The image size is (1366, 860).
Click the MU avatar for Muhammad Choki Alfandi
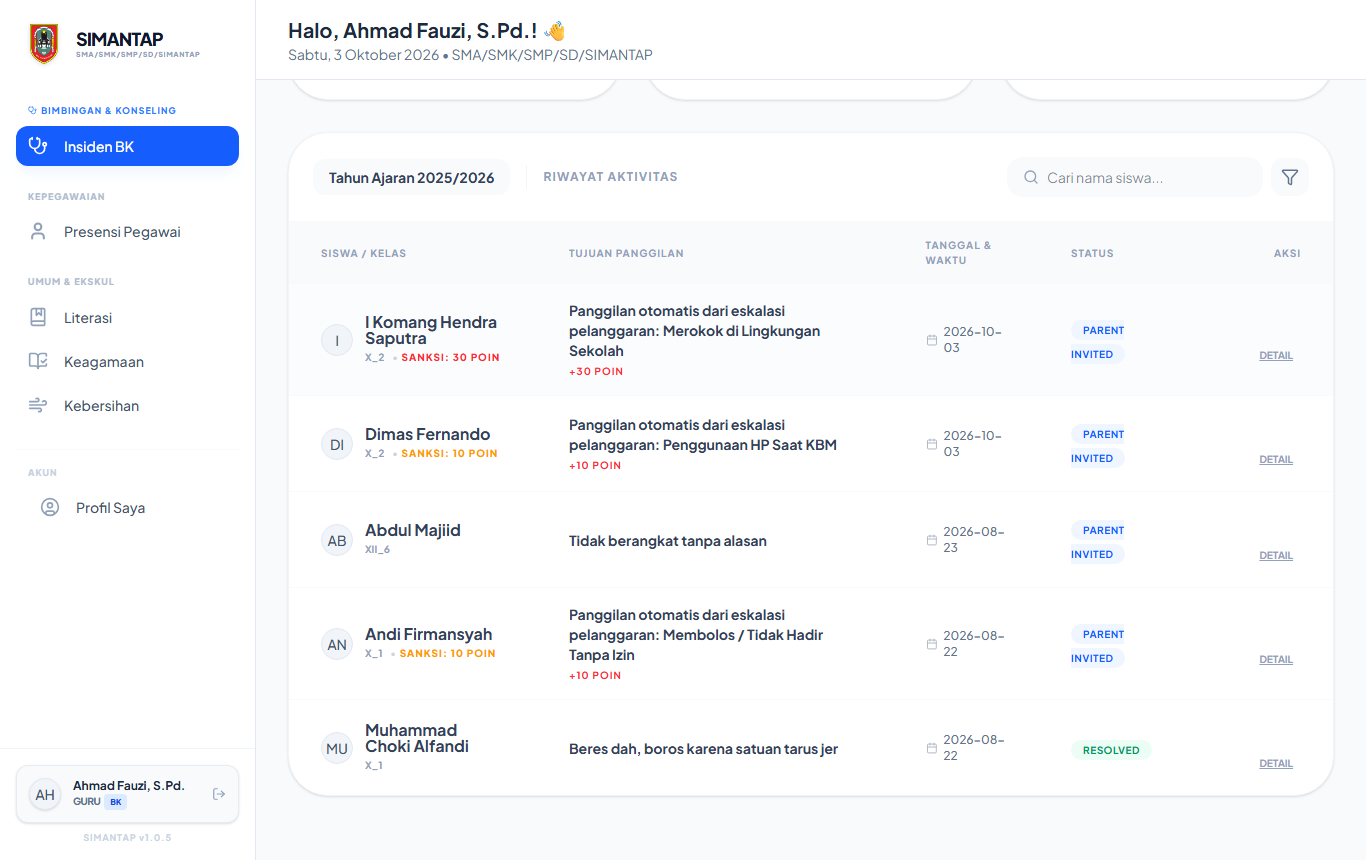[x=337, y=748]
